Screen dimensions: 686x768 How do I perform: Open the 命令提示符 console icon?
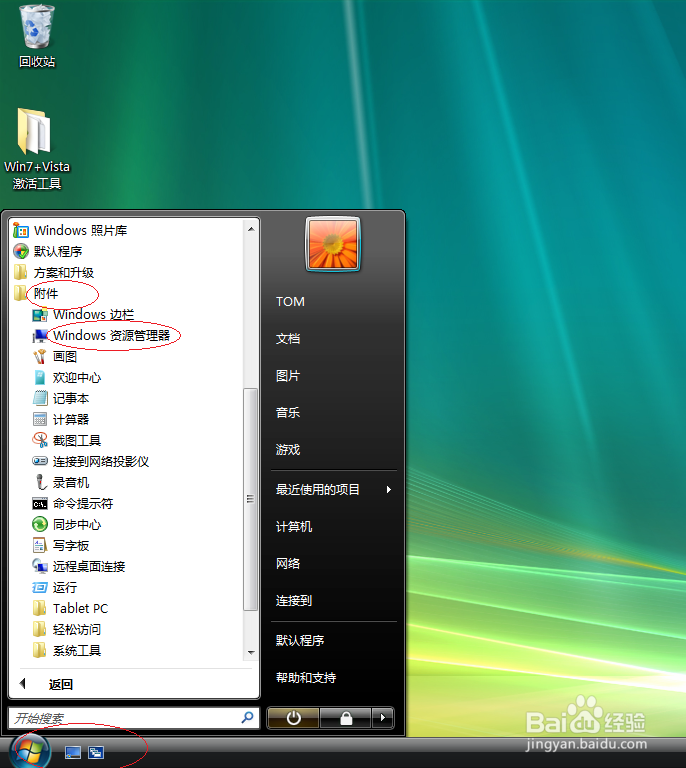[x=40, y=504]
